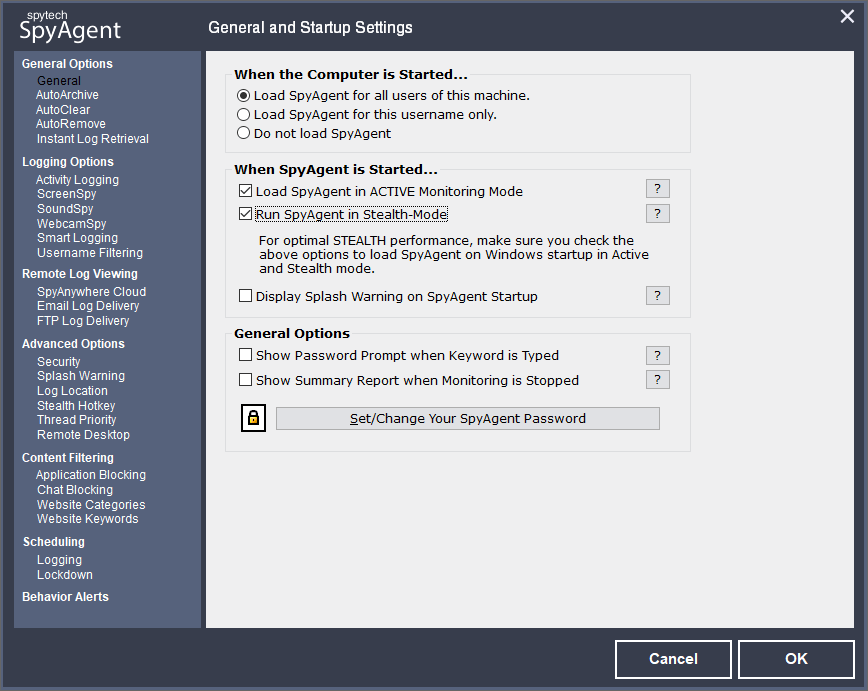This screenshot has width=868, height=691.
Task: Choose Do not load SpyAgent option
Action: click(314, 133)
